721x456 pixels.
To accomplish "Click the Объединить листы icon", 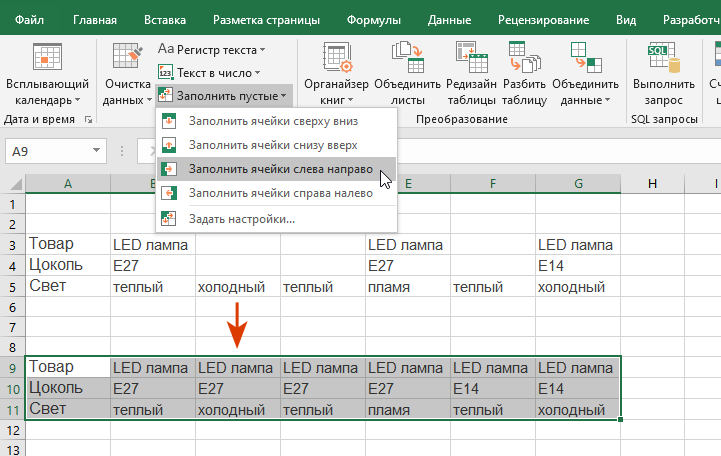I will [x=406, y=58].
